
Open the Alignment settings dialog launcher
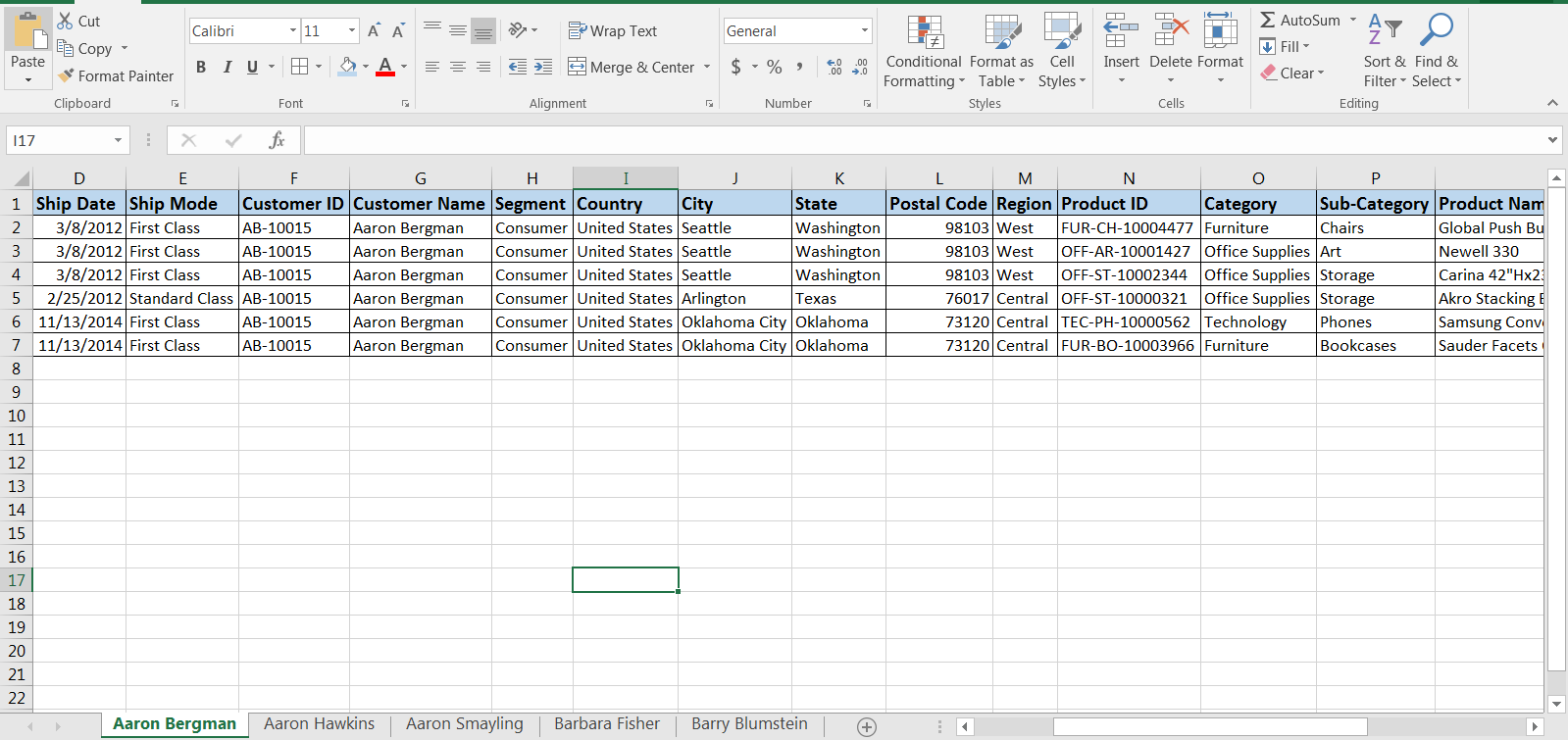coord(710,104)
